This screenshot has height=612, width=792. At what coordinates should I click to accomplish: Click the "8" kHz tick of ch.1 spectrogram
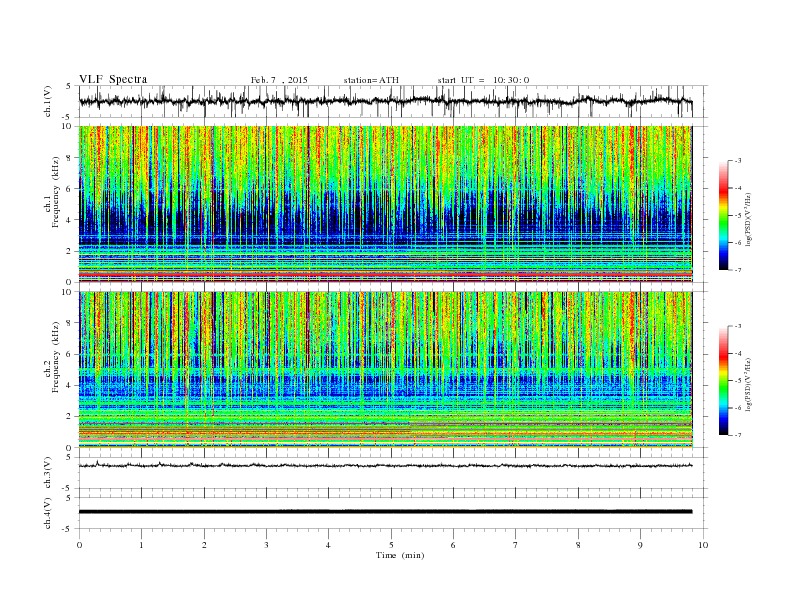(x=70, y=158)
